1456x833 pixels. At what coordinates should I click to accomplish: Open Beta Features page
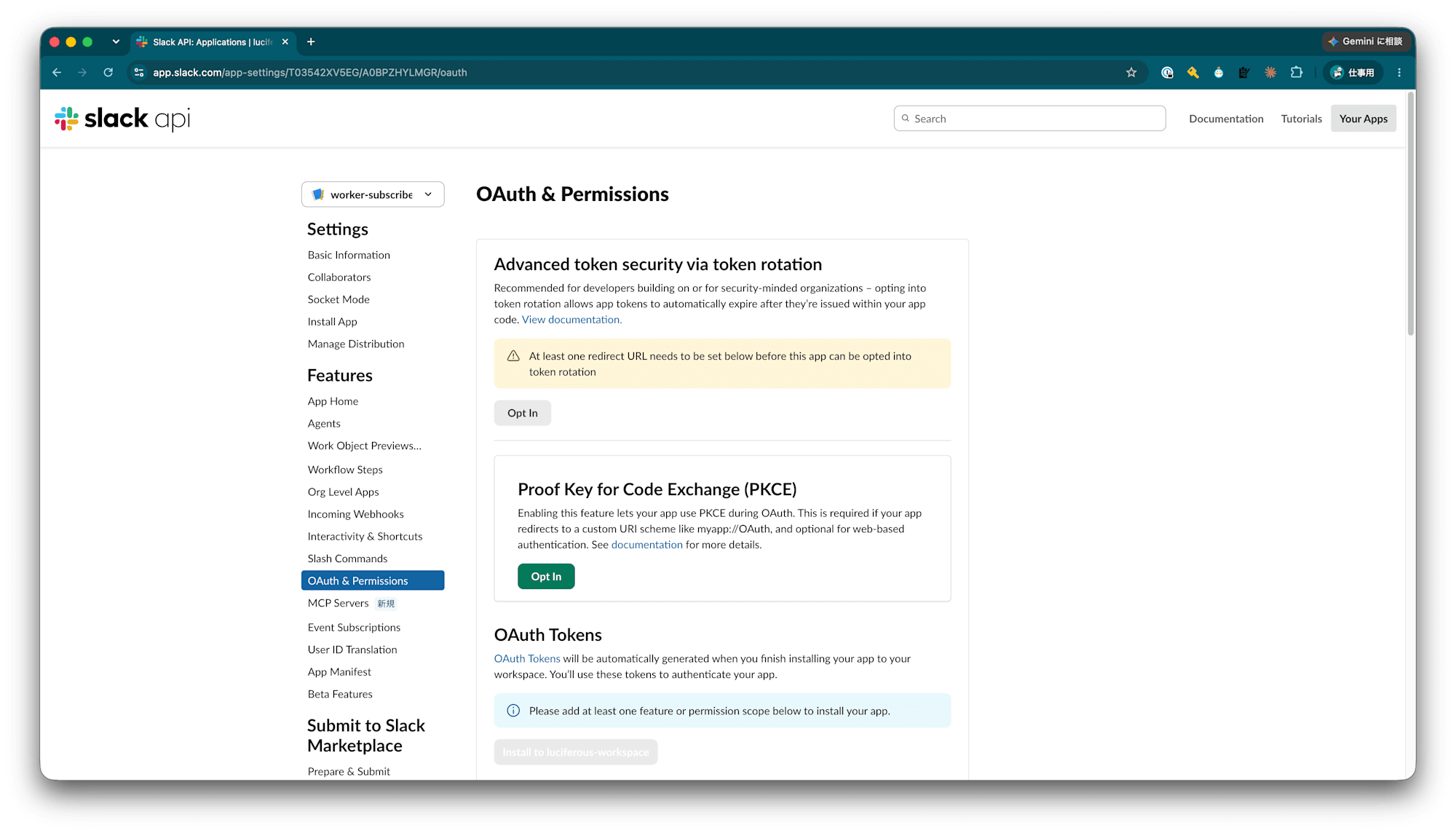coord(340,694)
